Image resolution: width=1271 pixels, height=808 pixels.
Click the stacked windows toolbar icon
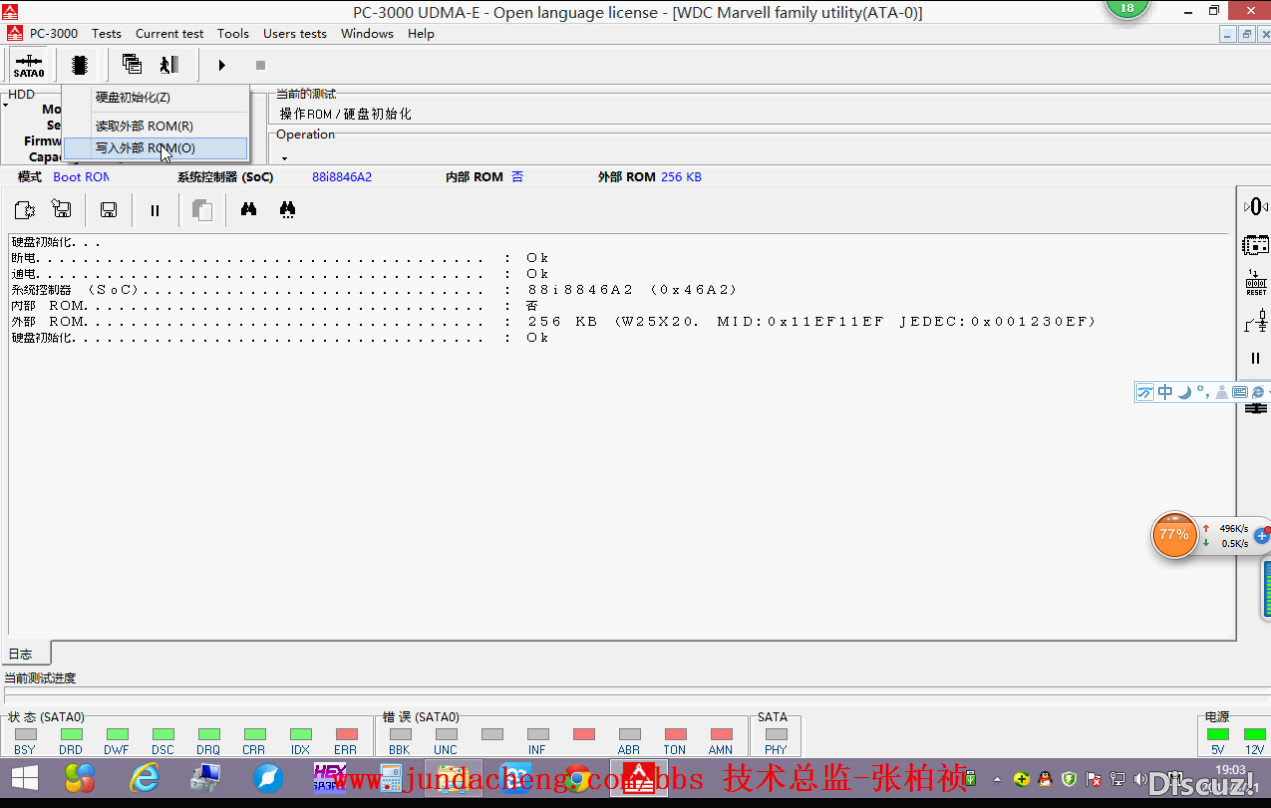[x=131, y=65]
